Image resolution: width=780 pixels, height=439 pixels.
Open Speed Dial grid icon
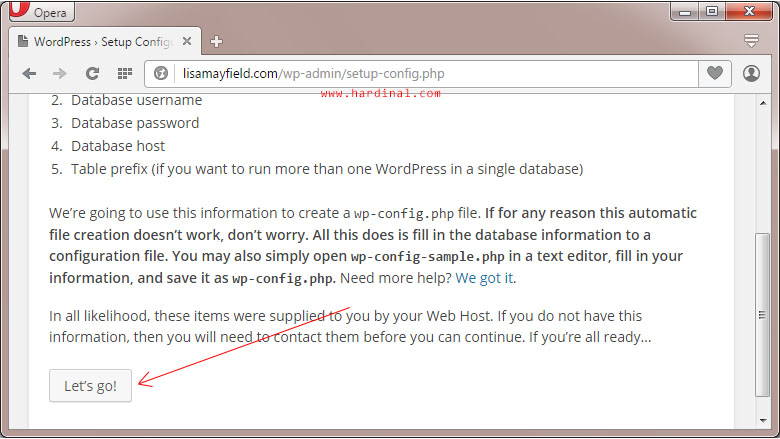[x=124, y=74]
